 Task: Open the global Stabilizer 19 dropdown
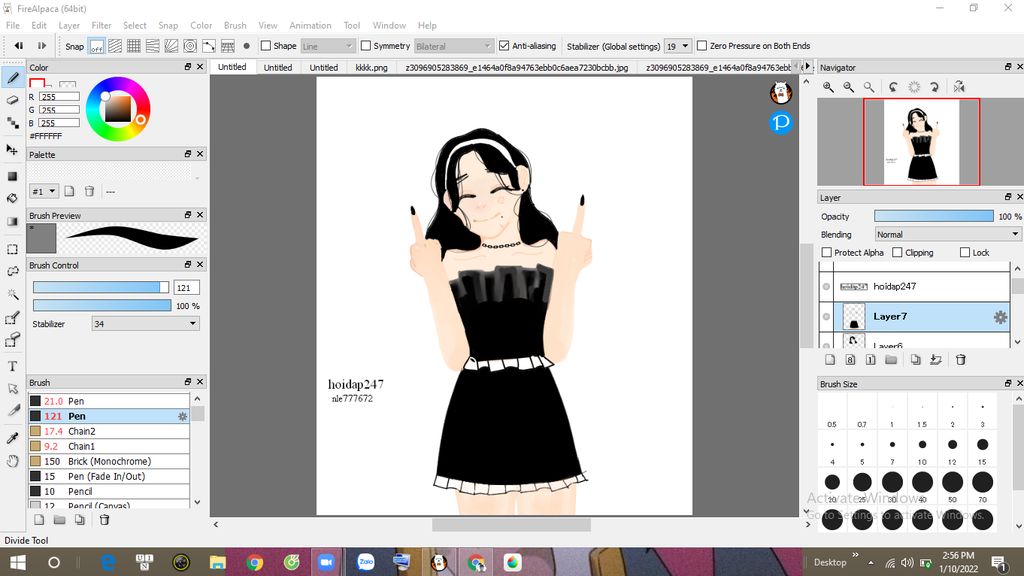tap(677, 46)
